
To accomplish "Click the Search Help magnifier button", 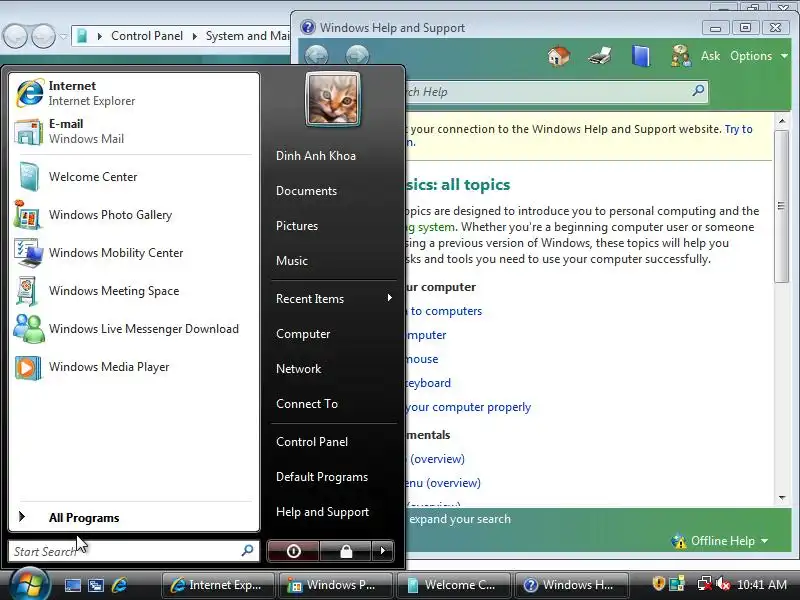I will (698, 91).
